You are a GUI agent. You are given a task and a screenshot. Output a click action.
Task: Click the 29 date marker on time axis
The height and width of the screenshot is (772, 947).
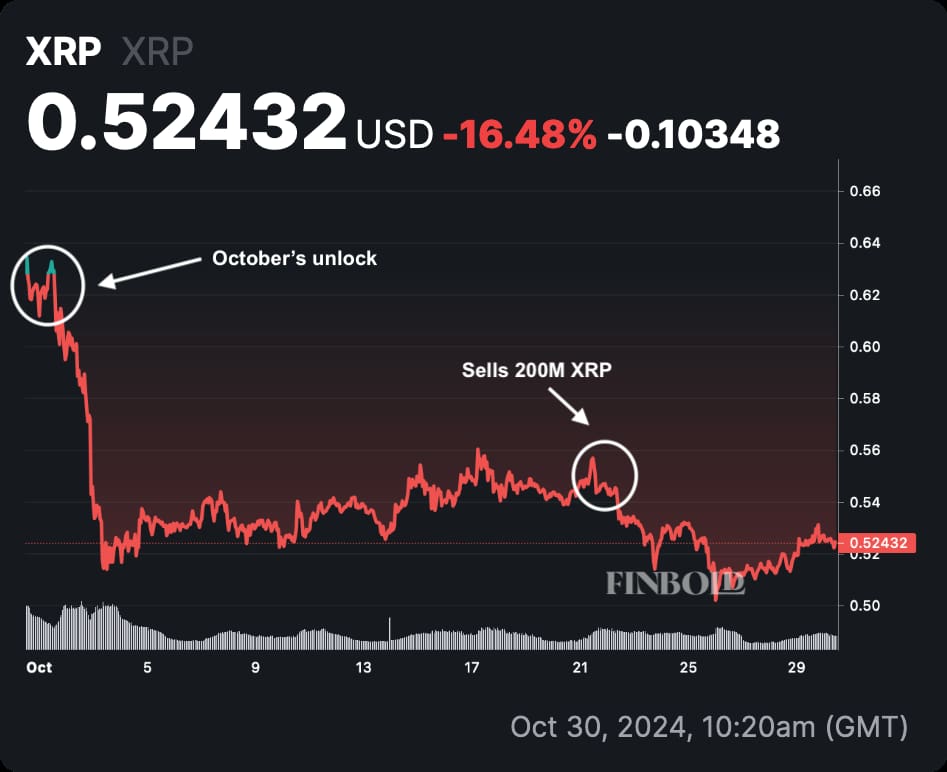click(797, 667)
